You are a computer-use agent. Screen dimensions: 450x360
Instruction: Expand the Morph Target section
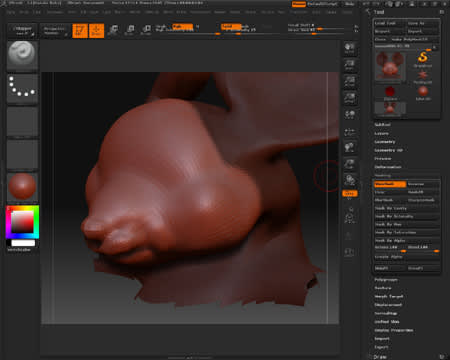point(389,296)
